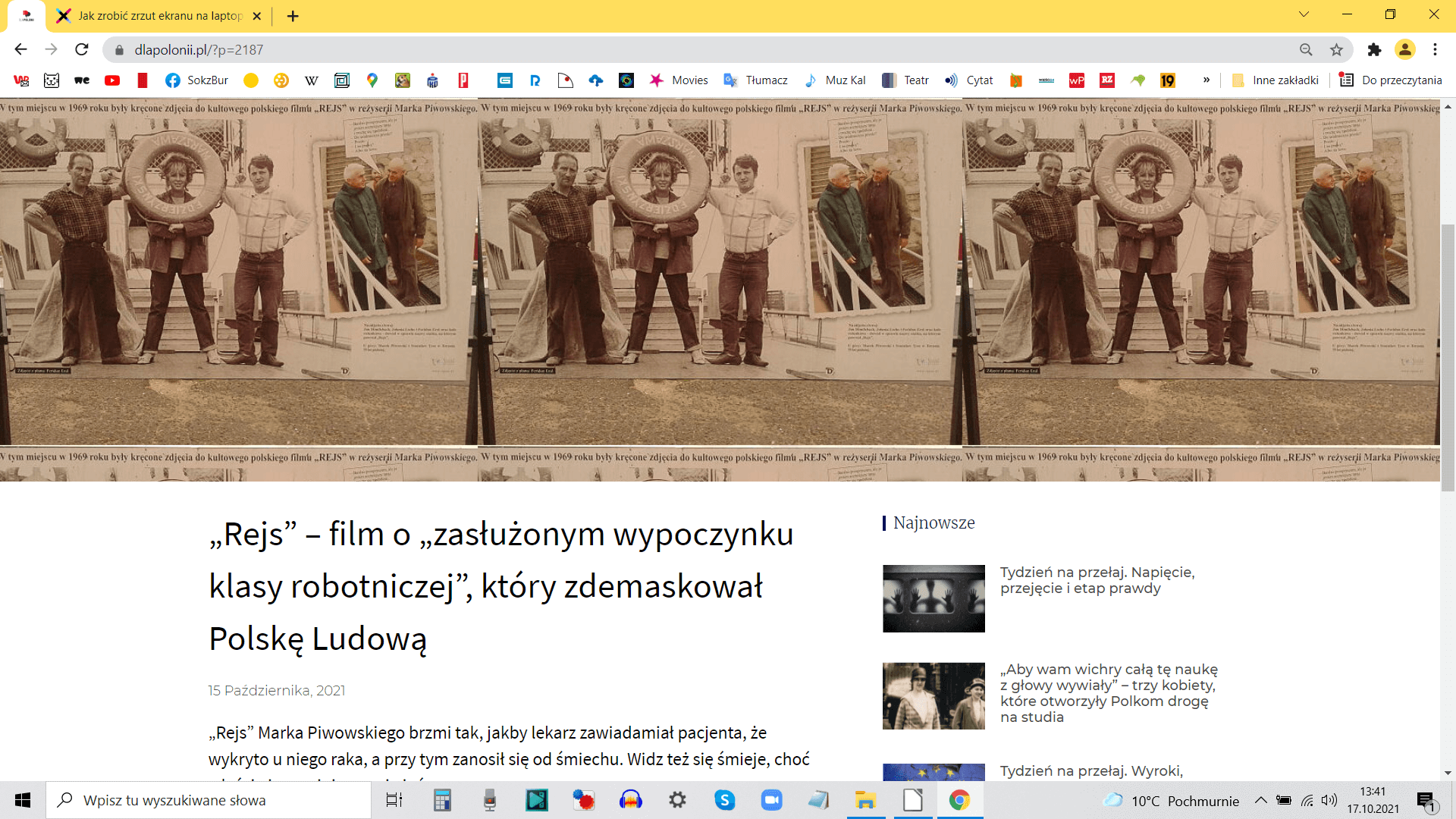The image size is (1456, 819).
Task: Bookmark this page with star icon
Action: pyautogui.click(x=1336, y=49)
